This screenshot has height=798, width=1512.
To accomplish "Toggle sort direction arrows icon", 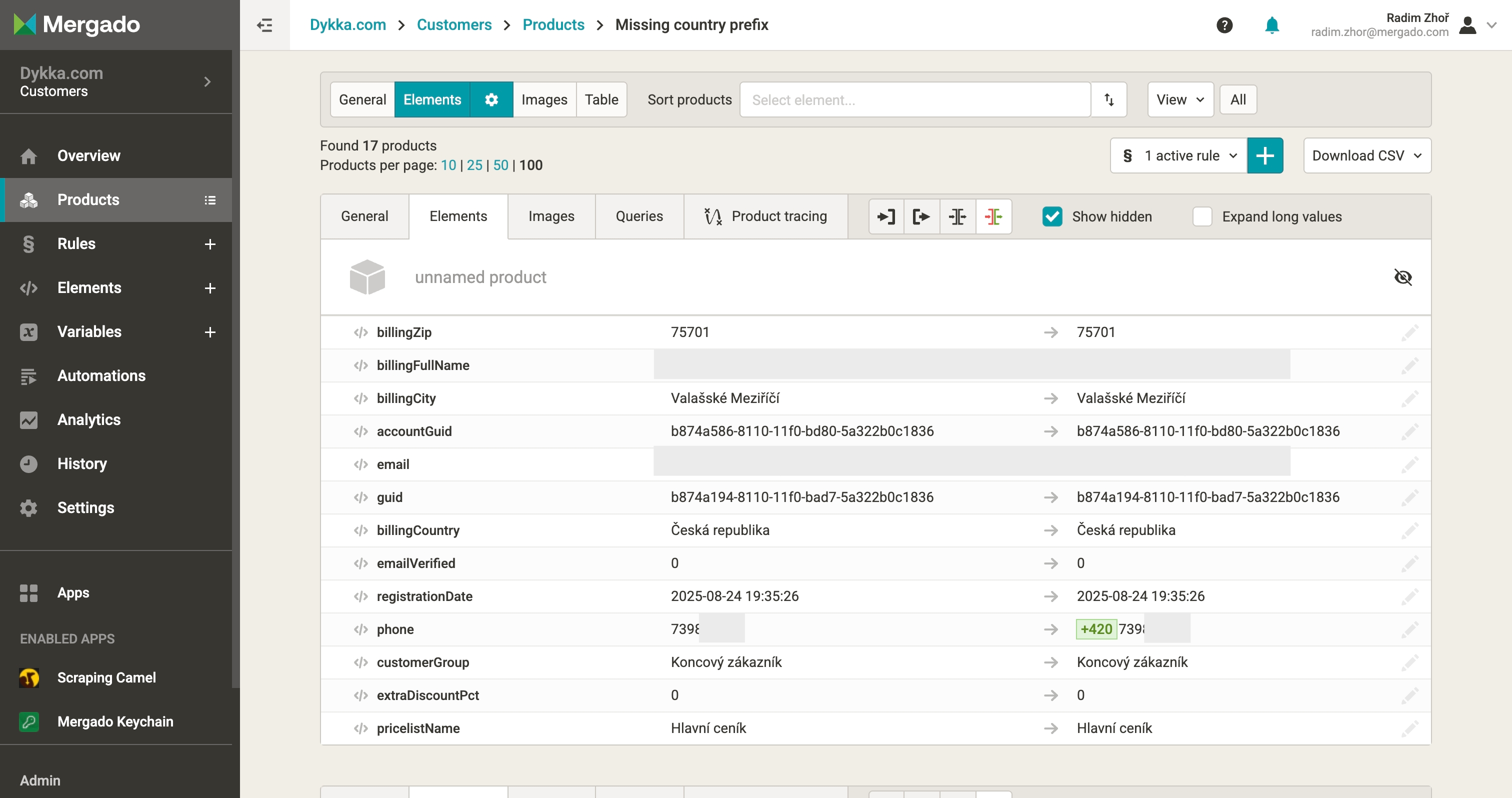I will 1109,100.
